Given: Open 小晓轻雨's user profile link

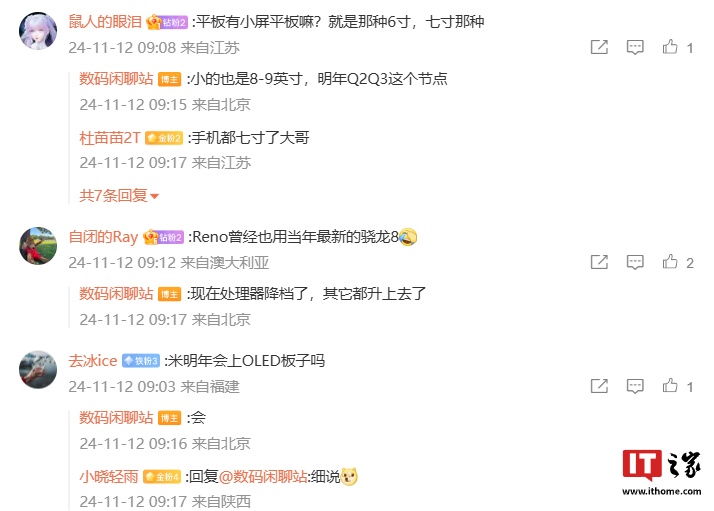Looking at the screenshot, I should click(x=109, y=477).
